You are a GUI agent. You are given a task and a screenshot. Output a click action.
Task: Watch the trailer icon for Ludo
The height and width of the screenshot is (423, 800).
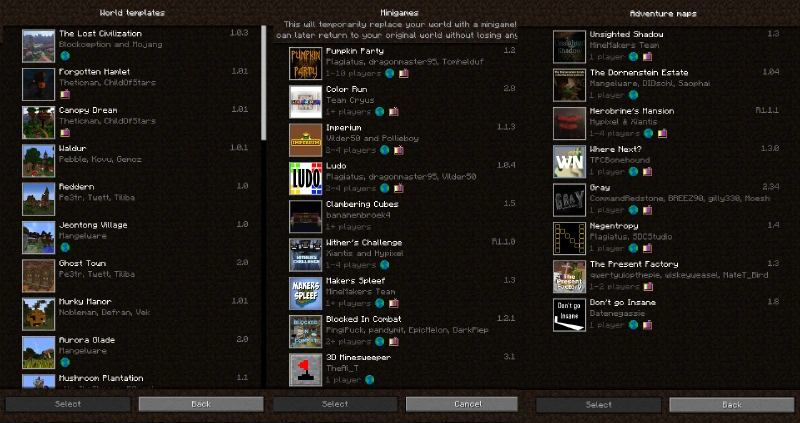click(398, 188)
